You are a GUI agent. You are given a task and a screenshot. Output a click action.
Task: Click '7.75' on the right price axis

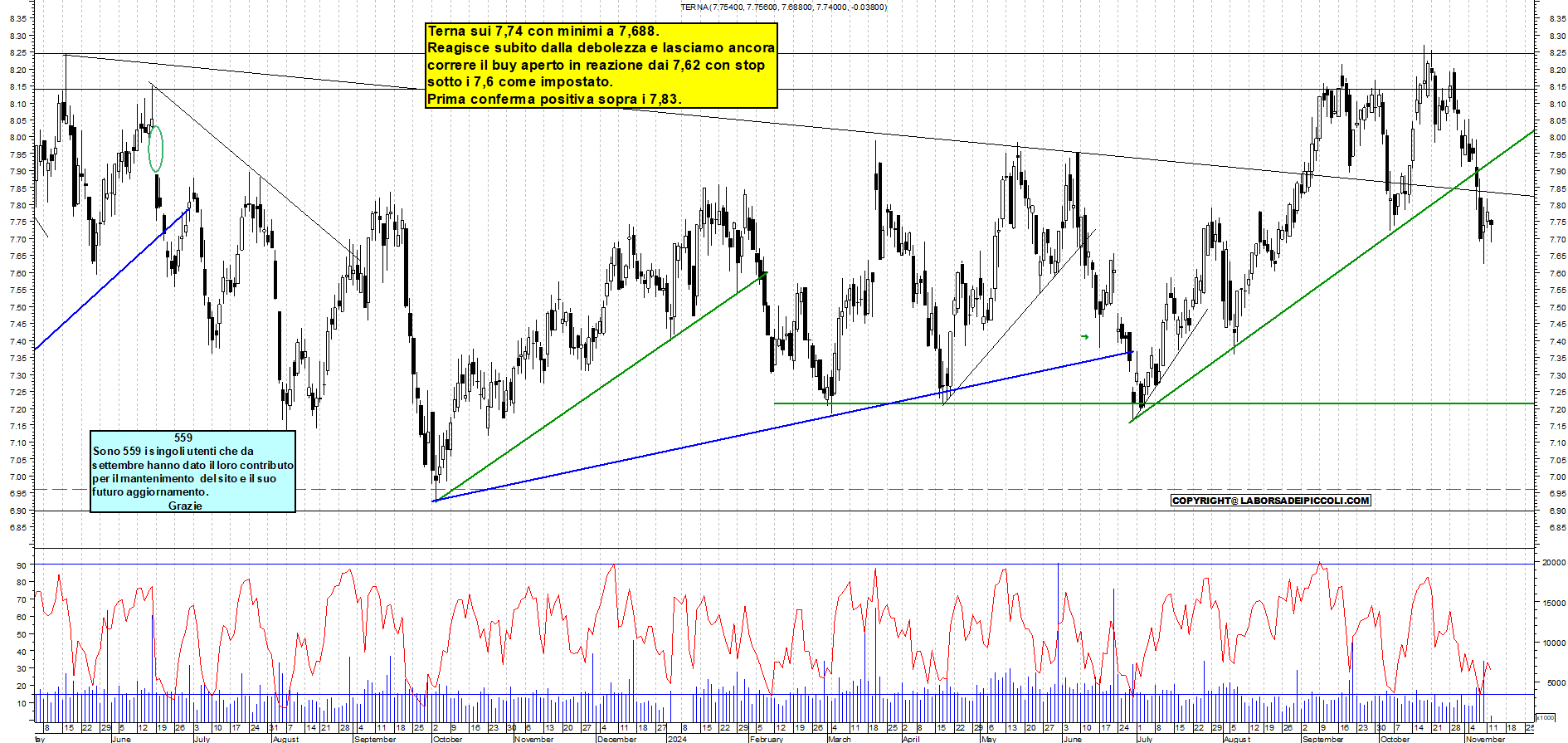1556,222
